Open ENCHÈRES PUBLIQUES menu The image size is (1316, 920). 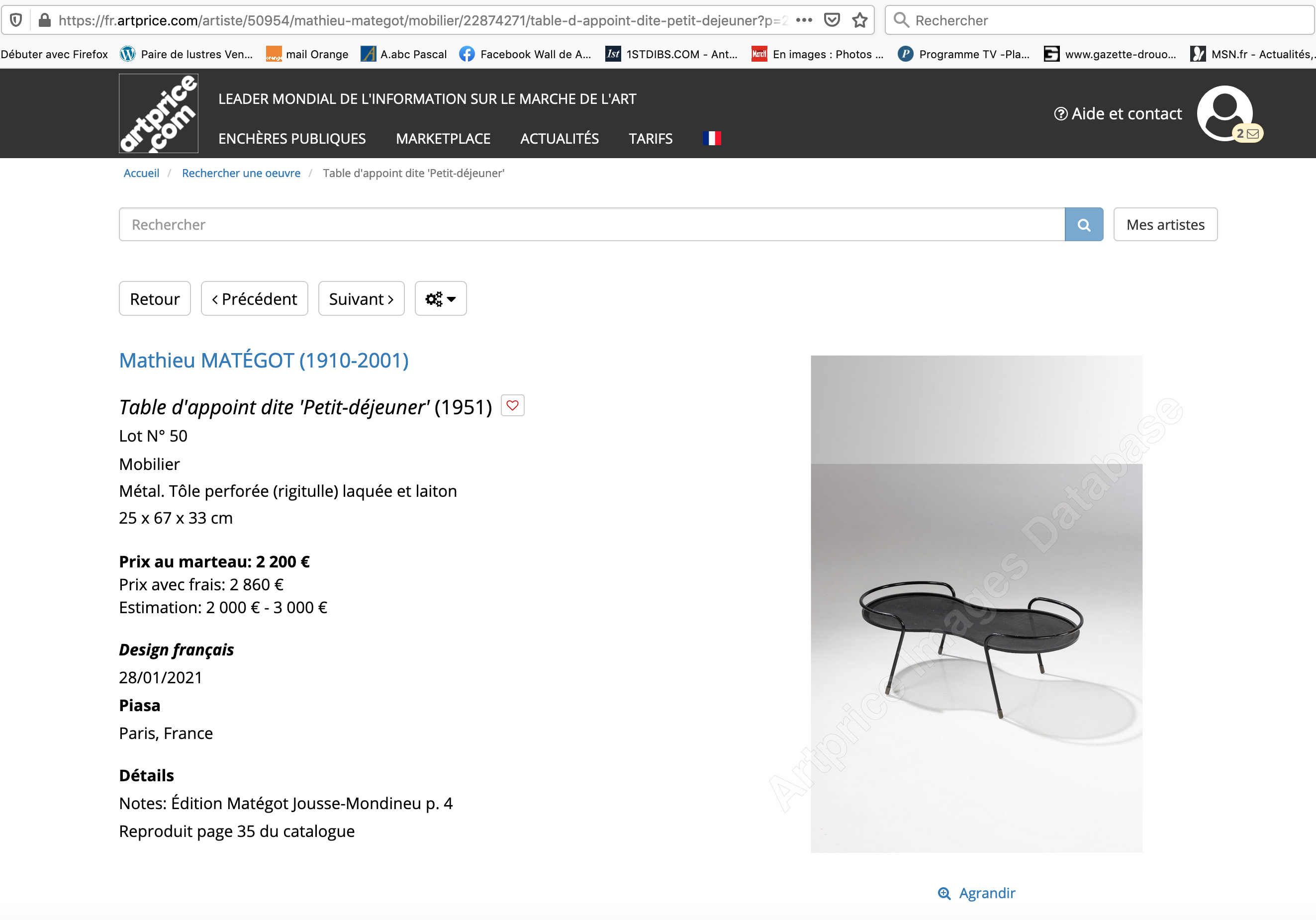[292, 139]
